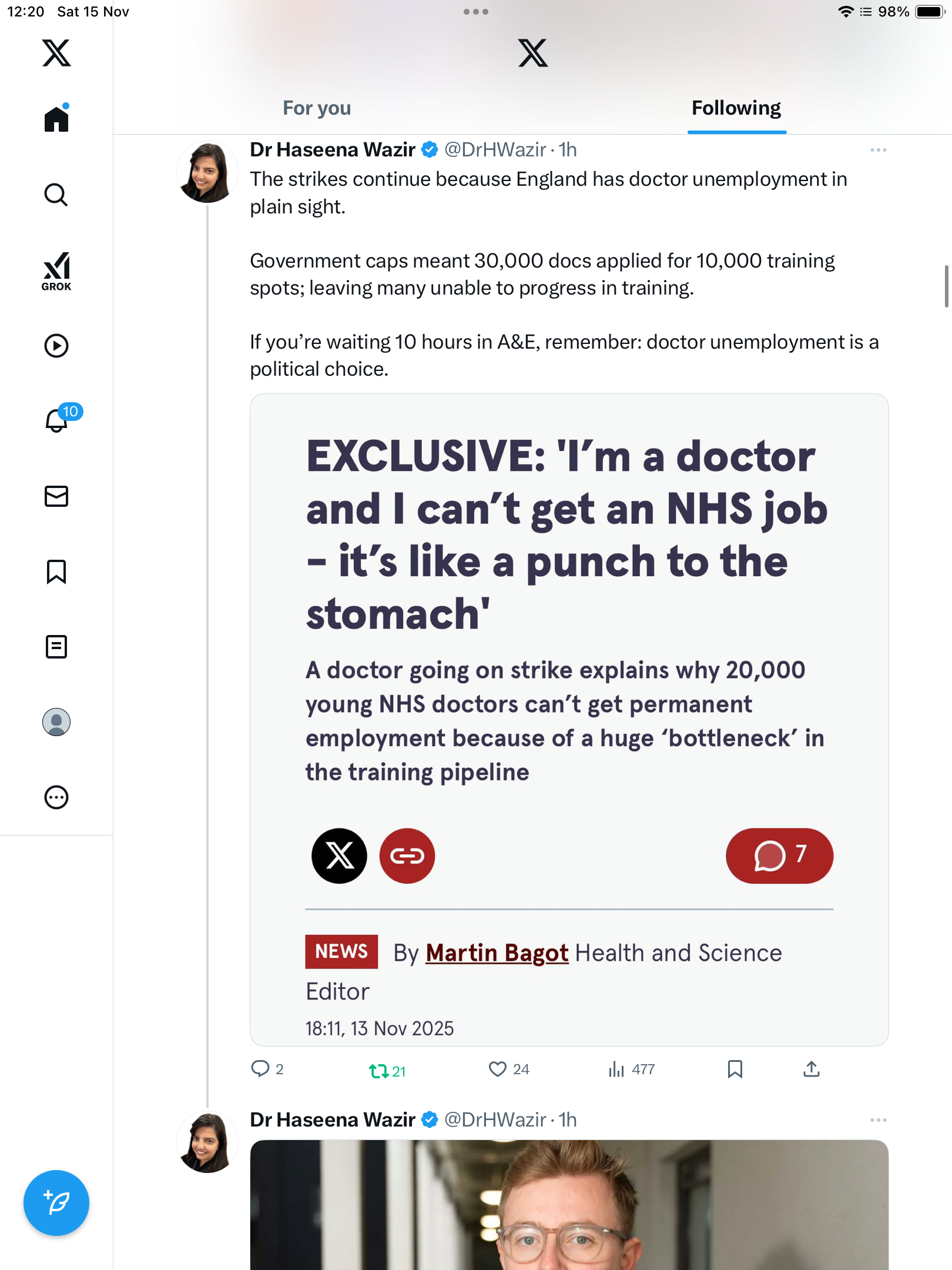The width and height of the screenshot is (952, 1270).
Task: Open the Lists icon in sidebar
Action: click(56, 647)
